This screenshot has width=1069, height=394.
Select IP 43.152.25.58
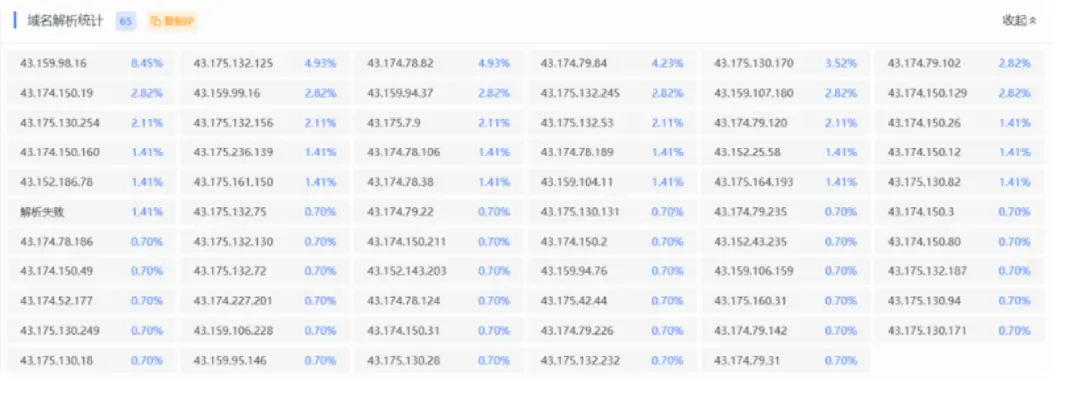pyautogui.click(x=747, y=153)
